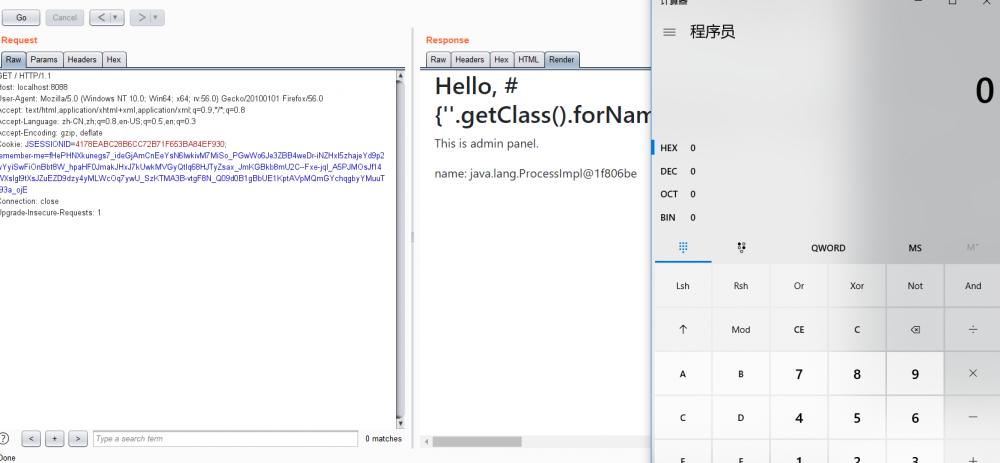
Task: Click the number 9 key
Action: pos(915,374)
